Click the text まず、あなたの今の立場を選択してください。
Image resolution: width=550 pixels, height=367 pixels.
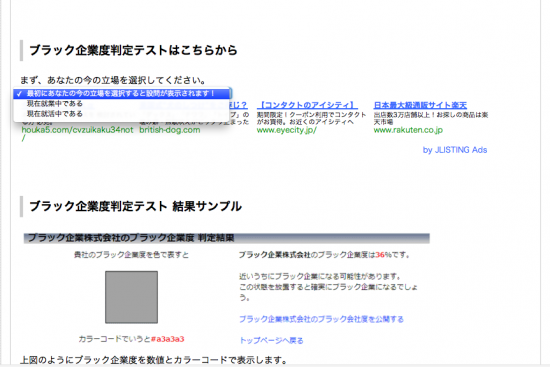pyautogui.click(x=113, y=80)
